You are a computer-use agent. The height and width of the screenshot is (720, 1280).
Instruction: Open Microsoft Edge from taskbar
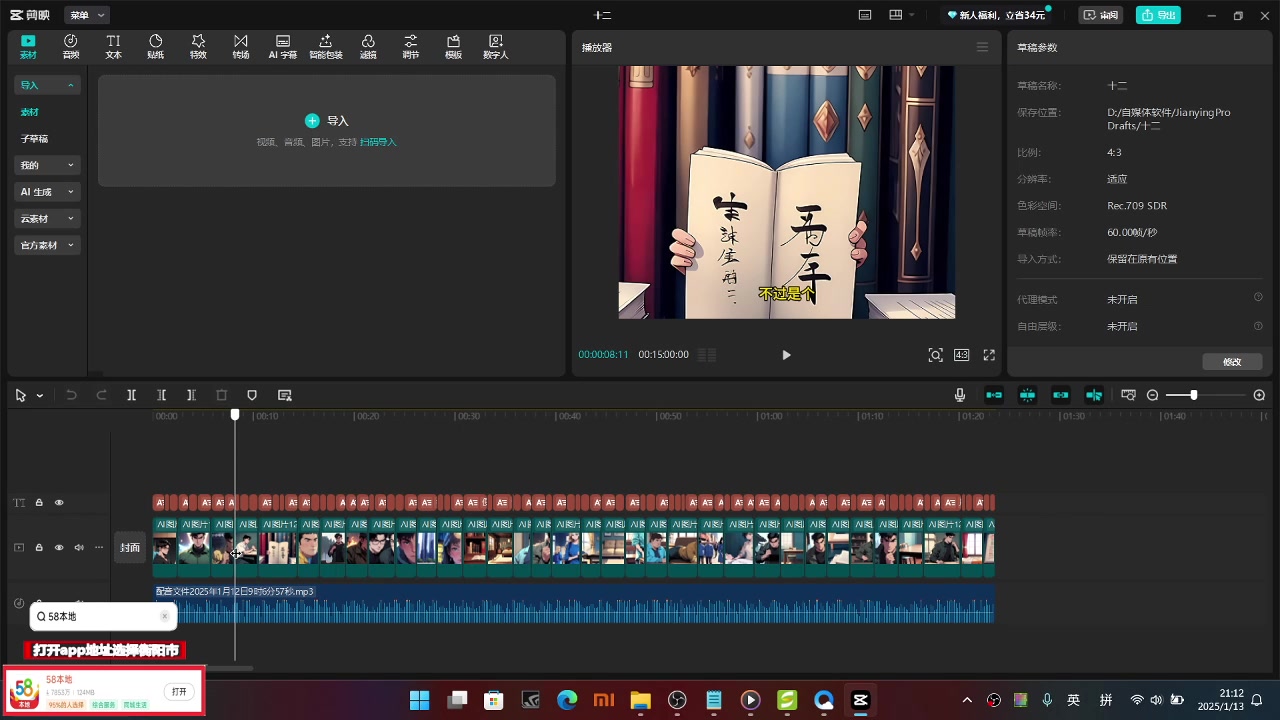click(x=567, y=700)
